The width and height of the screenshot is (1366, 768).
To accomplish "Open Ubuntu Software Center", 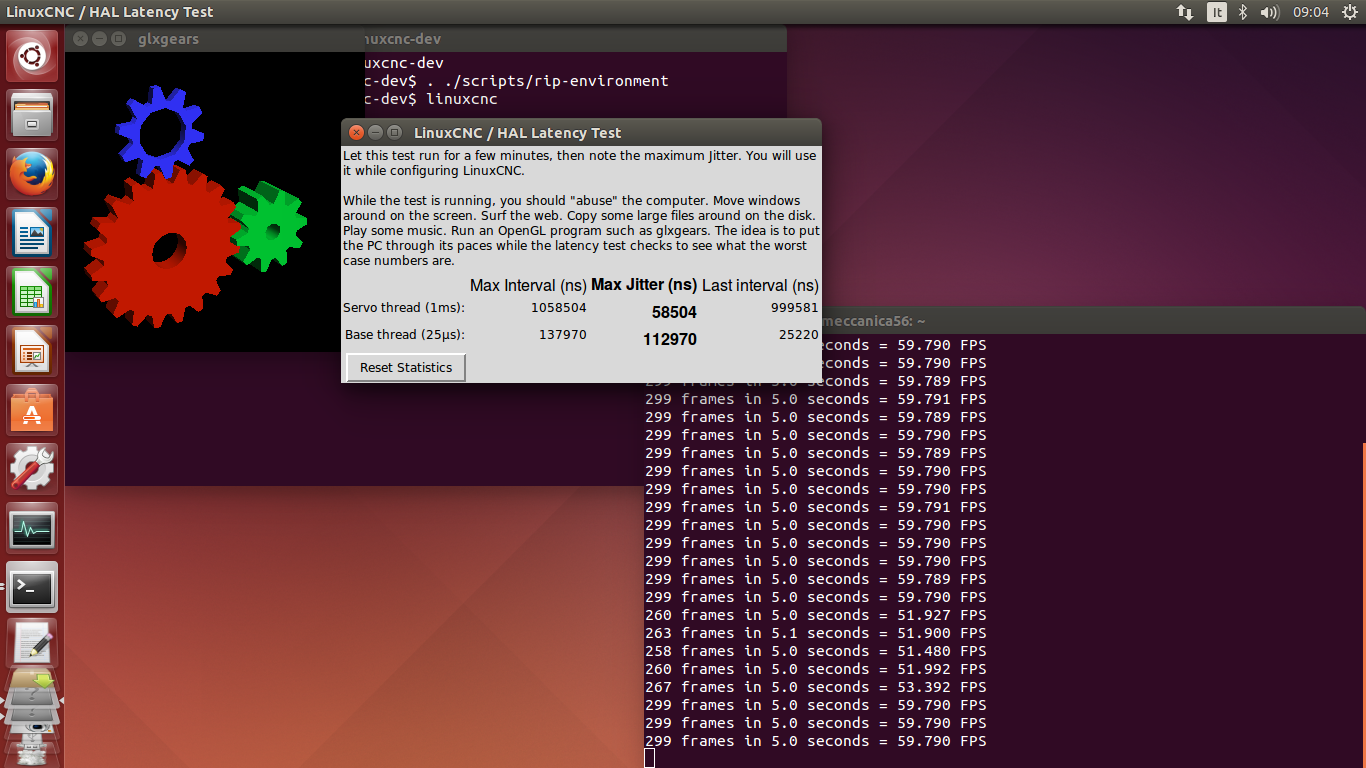I will coord(33,410).
